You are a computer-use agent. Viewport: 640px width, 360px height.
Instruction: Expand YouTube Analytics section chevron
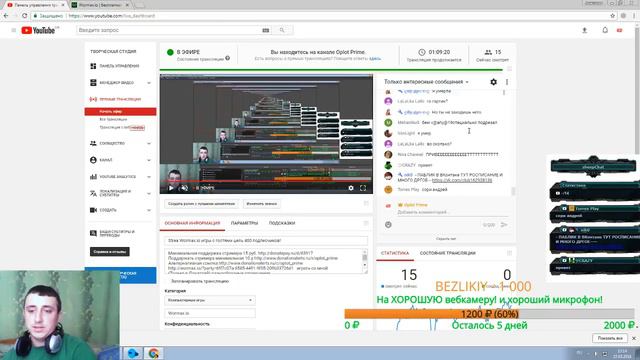click(149, 177)
